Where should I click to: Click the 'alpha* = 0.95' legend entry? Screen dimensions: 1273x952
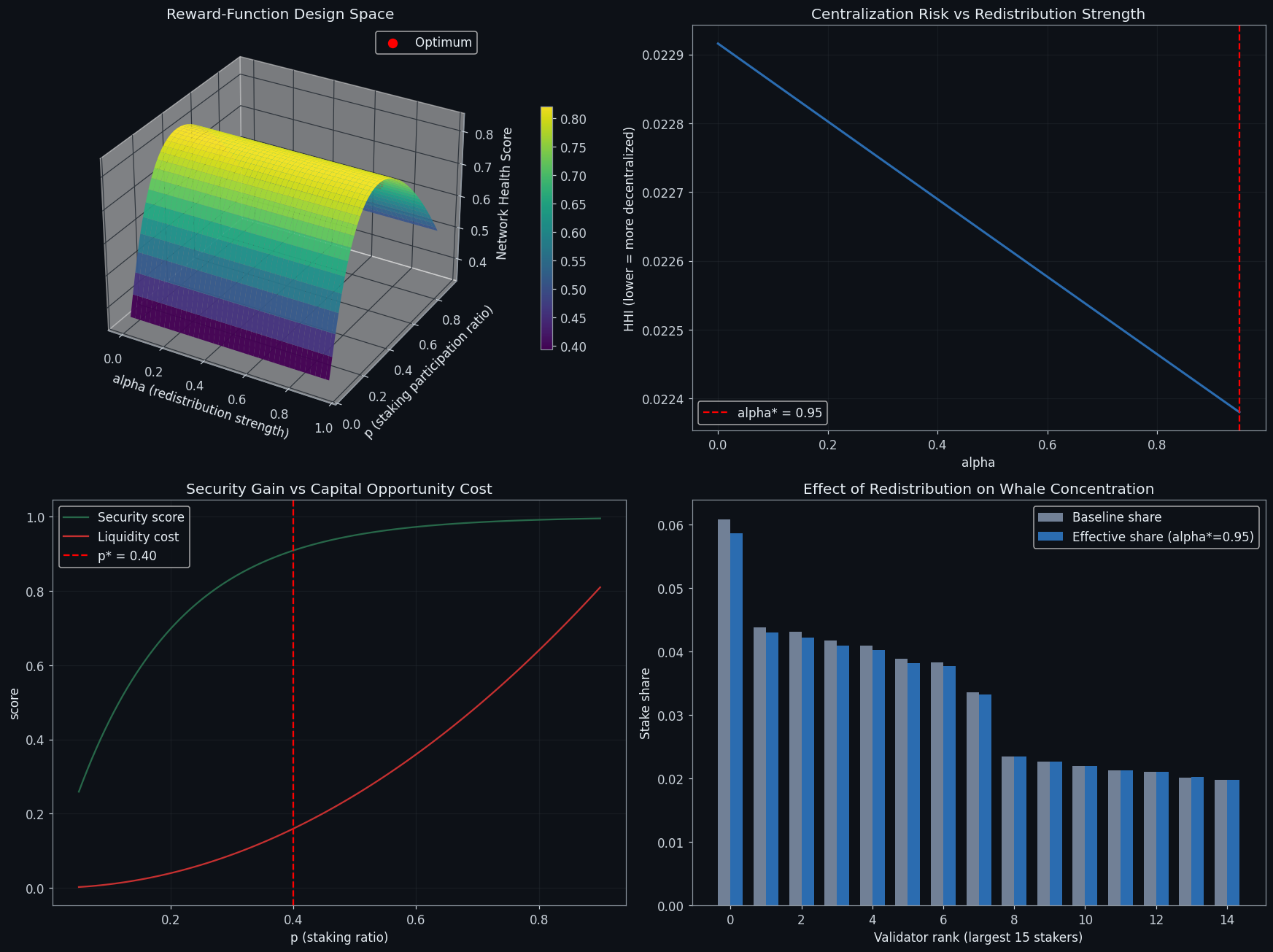coord(762,413)
